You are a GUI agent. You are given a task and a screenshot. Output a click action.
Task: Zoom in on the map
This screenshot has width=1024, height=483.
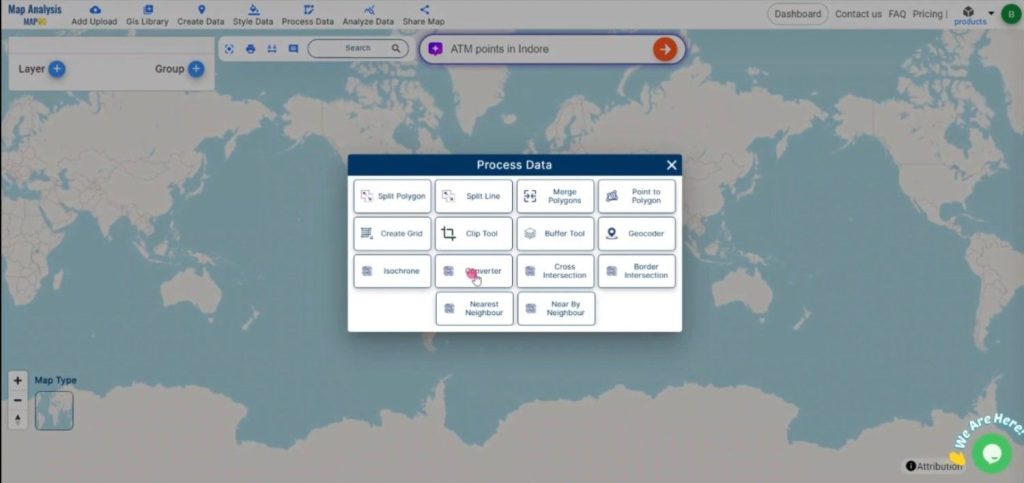tap(18, 381)
